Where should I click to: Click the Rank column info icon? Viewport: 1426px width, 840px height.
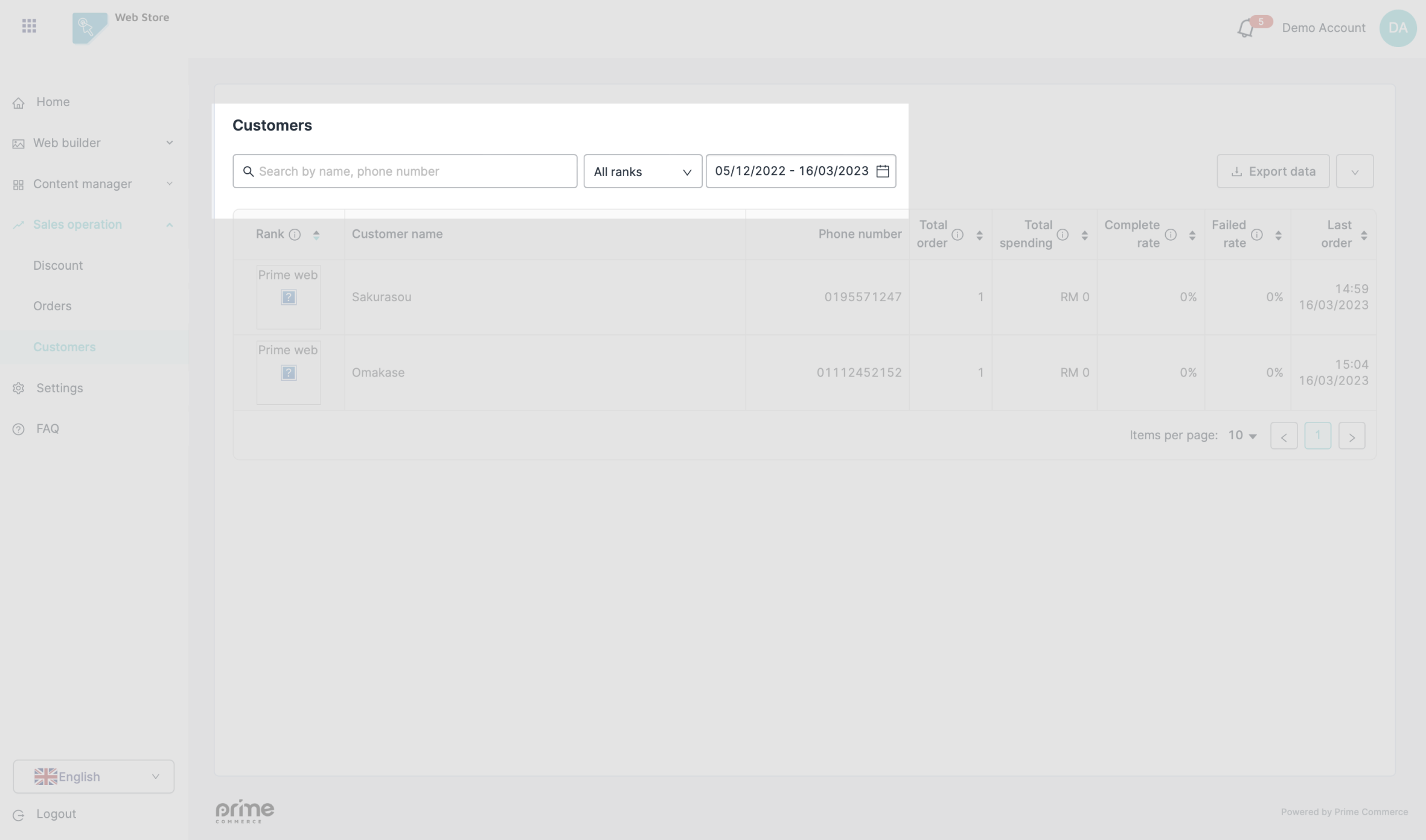295,235
